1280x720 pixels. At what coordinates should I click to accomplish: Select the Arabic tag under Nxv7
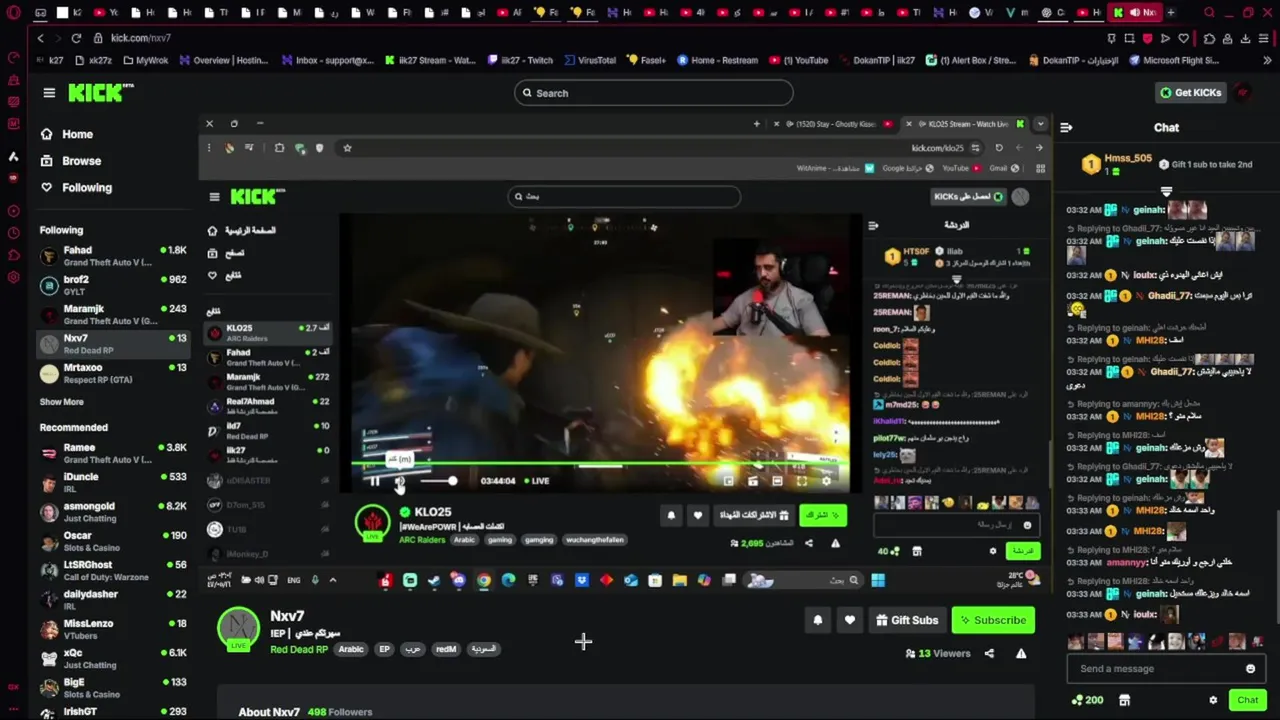point(351,649)
